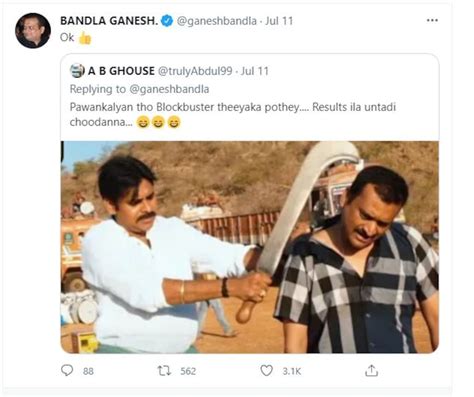Open the reply comment icon
Screen dimensions: 474x397
click(x=67, y=370)
